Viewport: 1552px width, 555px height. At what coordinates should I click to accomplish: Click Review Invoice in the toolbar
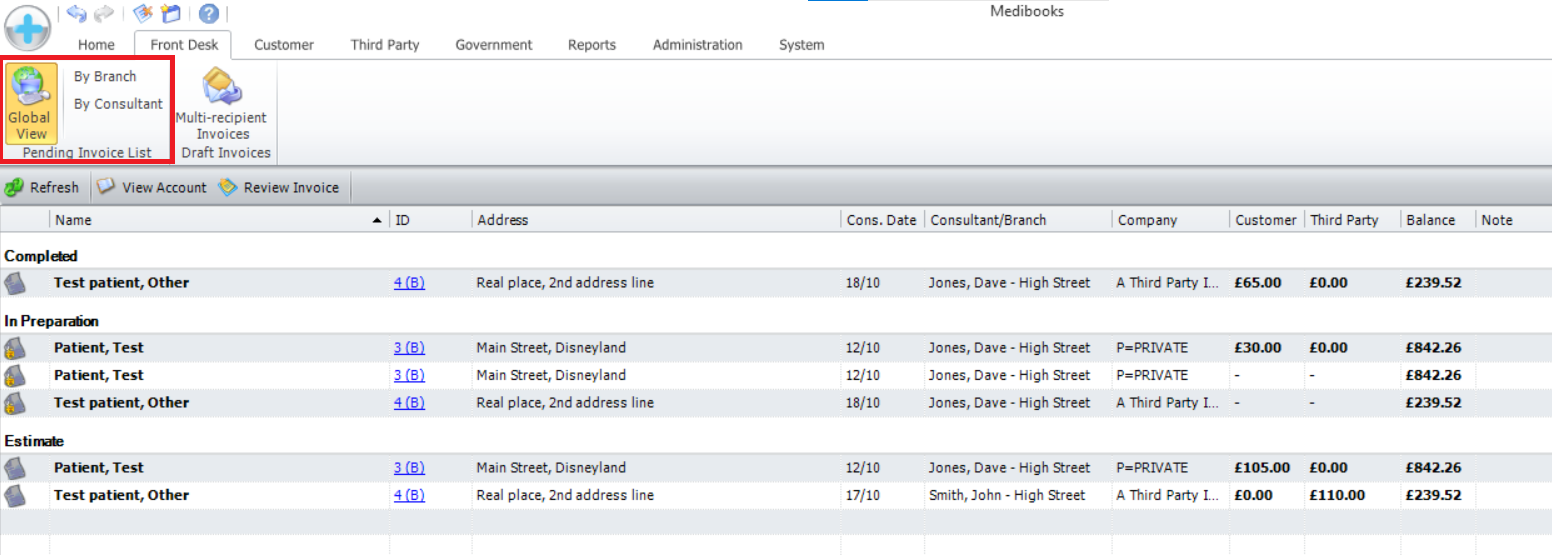point(279,187)
